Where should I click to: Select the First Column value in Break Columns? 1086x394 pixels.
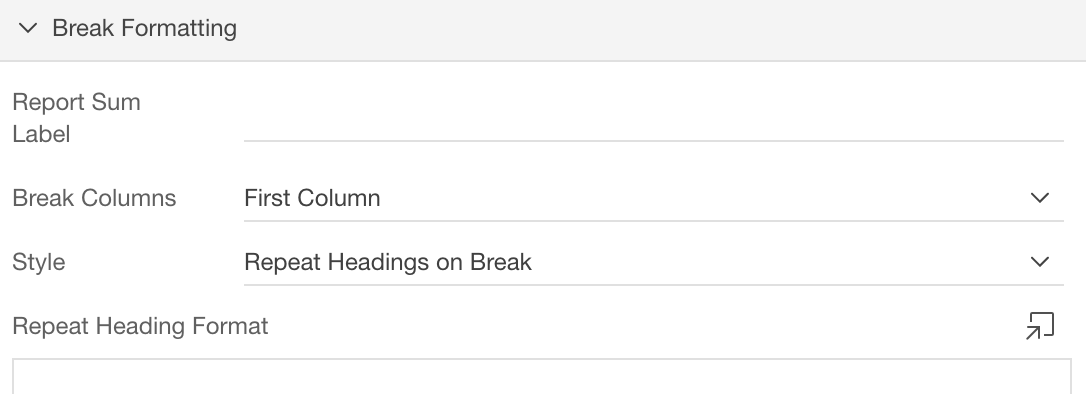pos(312,198)
